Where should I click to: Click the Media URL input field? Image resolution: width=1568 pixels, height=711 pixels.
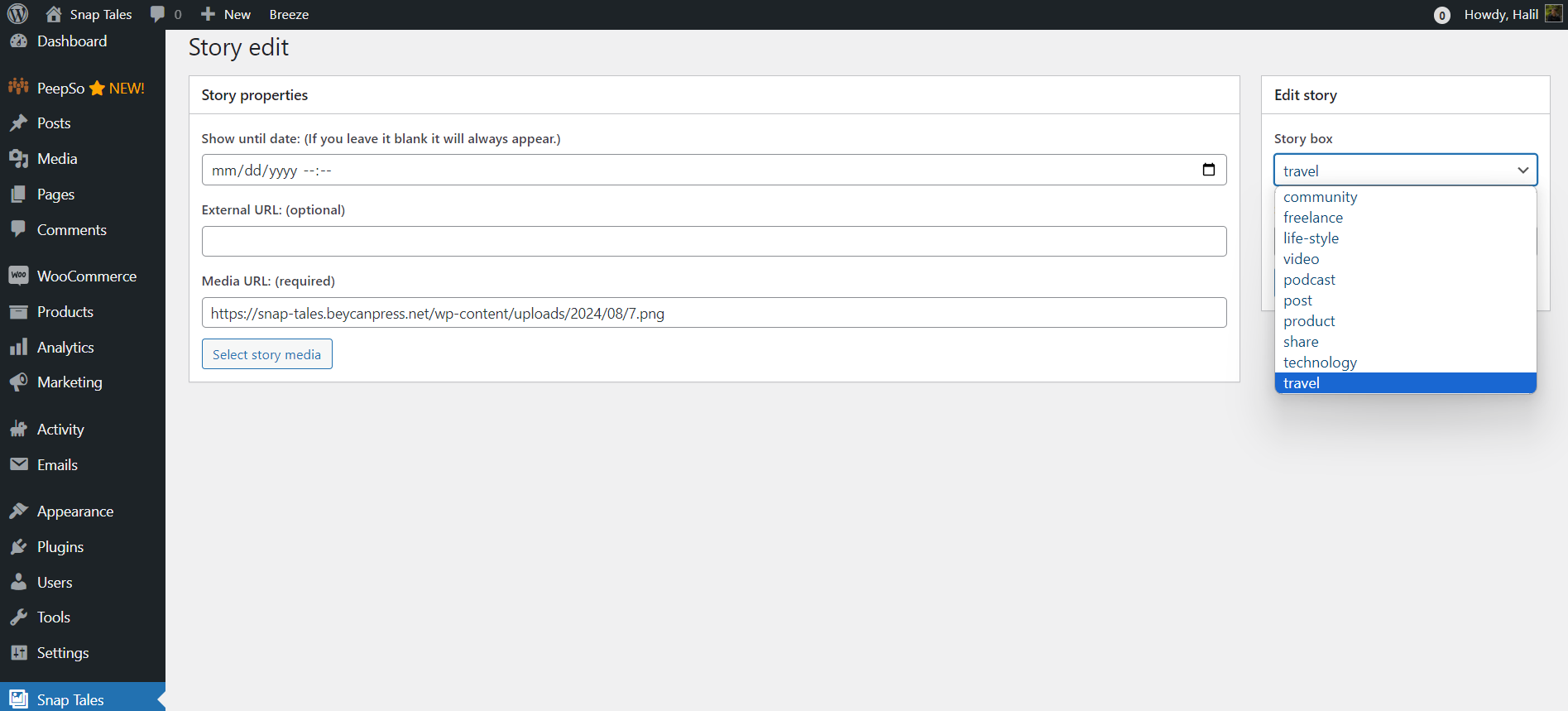tap(714, 313)
